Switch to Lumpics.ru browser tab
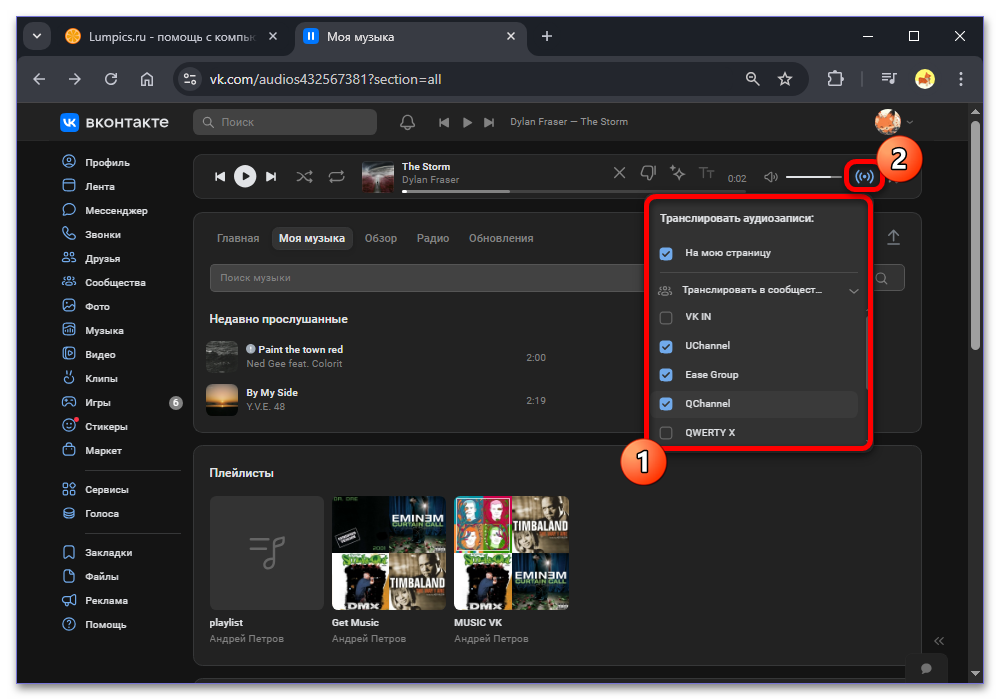1000x700 pixels. tap(171, 37)
